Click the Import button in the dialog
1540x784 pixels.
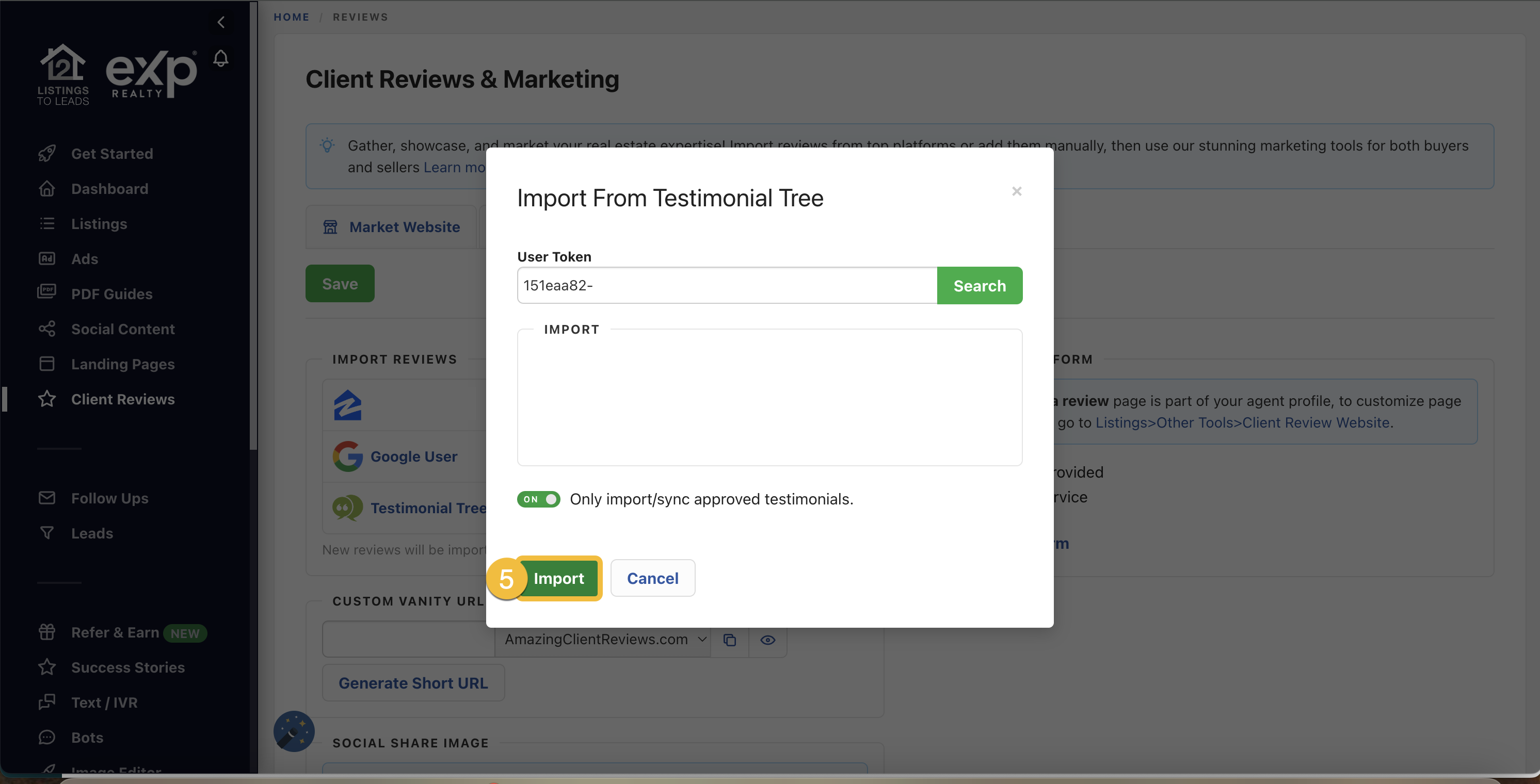[559, 578]
